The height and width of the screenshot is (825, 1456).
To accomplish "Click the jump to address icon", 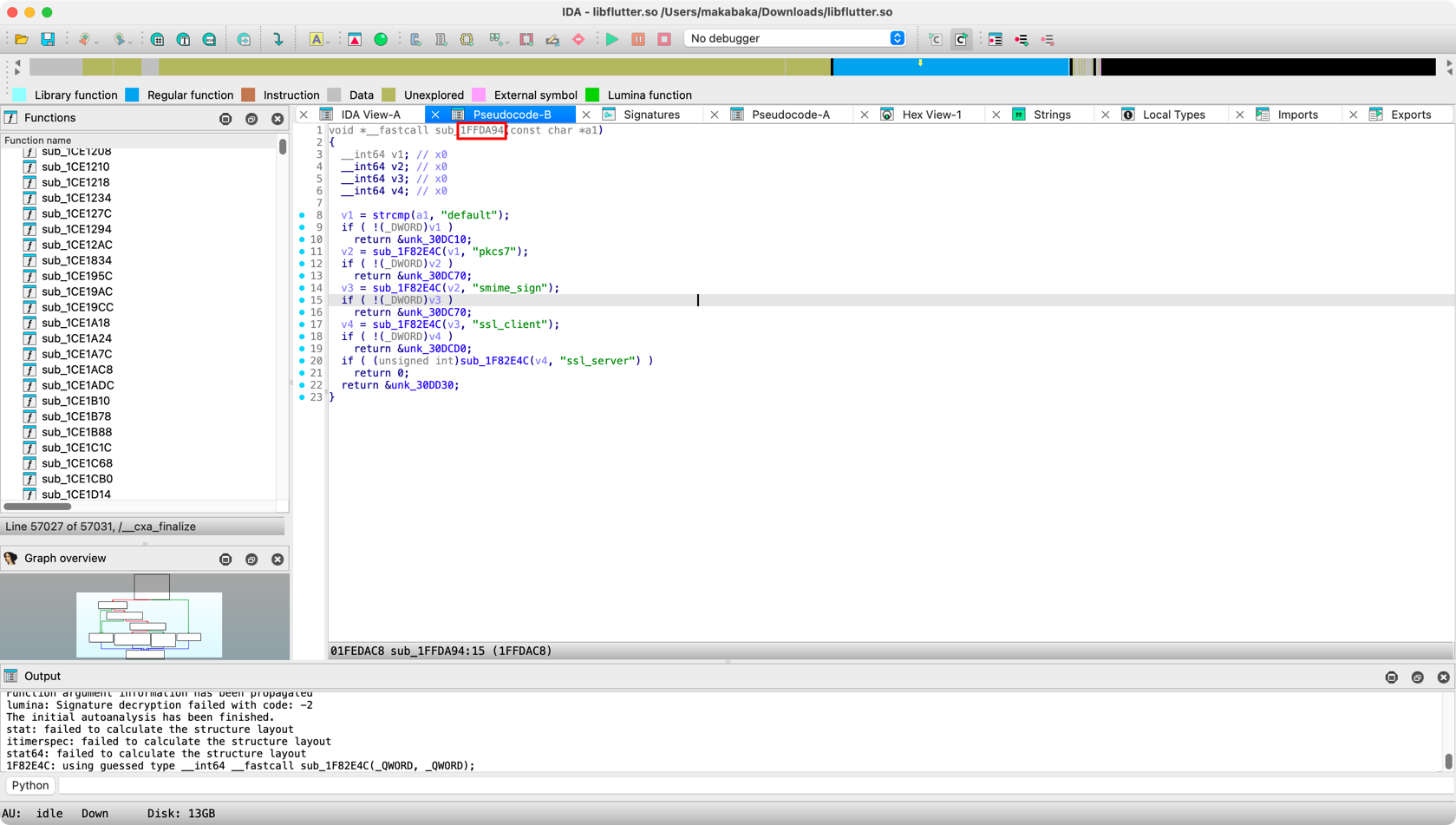I will [x=244, y=39].
